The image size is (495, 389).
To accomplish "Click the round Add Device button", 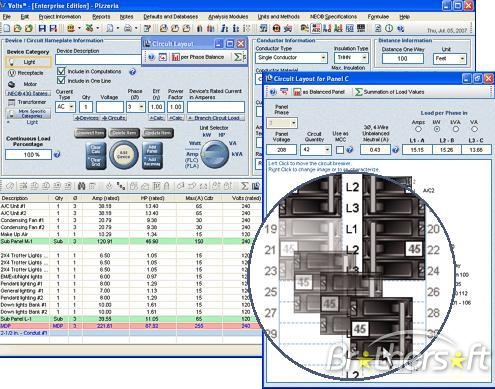I will click(124, 155).
